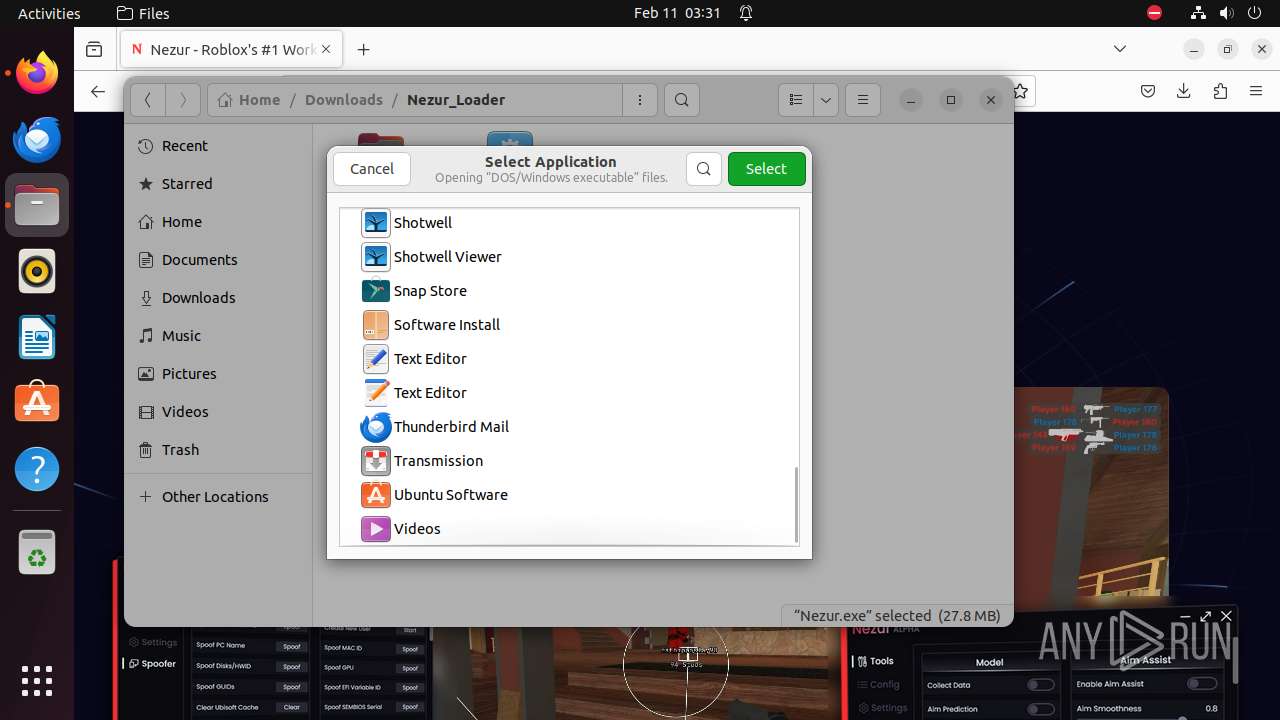Image resolution: width=1280 pixels, height=720 pixels.
Task: Select Shotwell Viewer in the list
Action: tap(568, 257)
